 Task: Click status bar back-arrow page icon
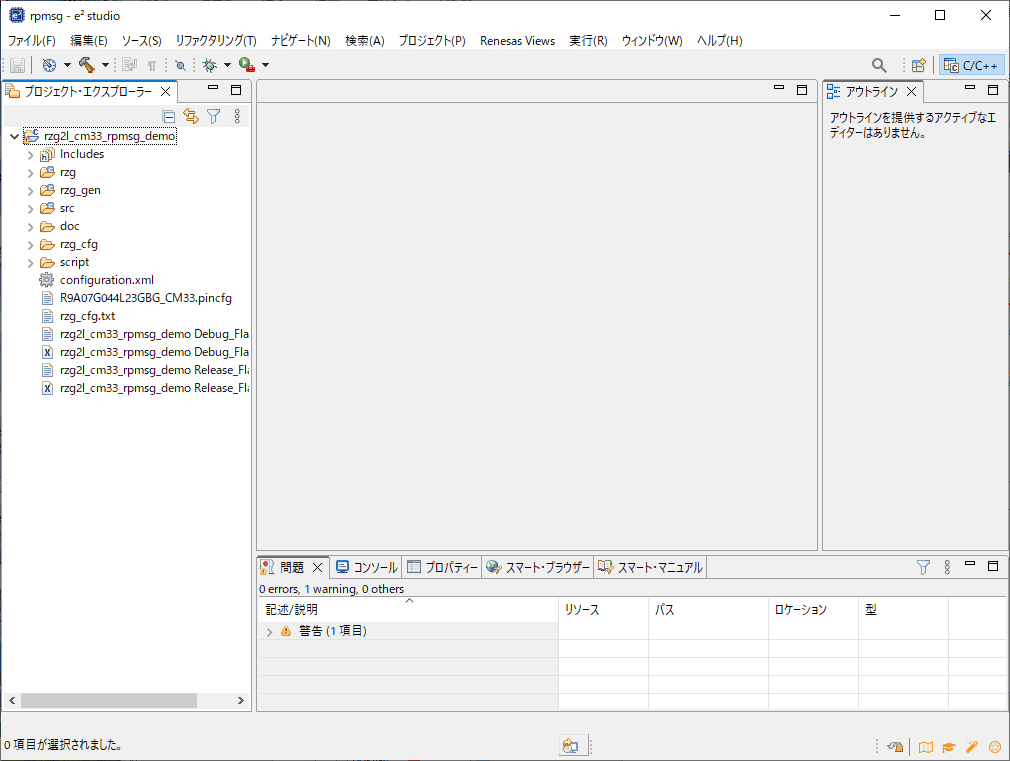click(x=895, y=747)
